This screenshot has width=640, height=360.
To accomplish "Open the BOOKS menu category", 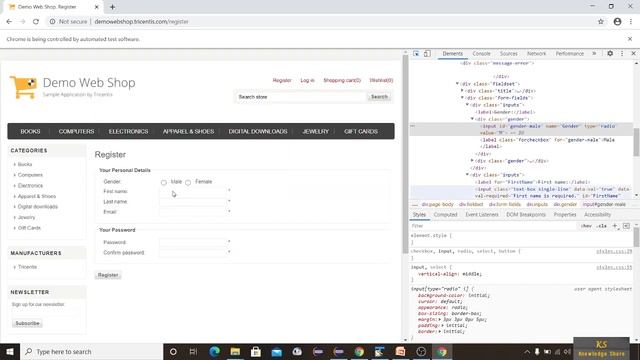I will 30,131.
